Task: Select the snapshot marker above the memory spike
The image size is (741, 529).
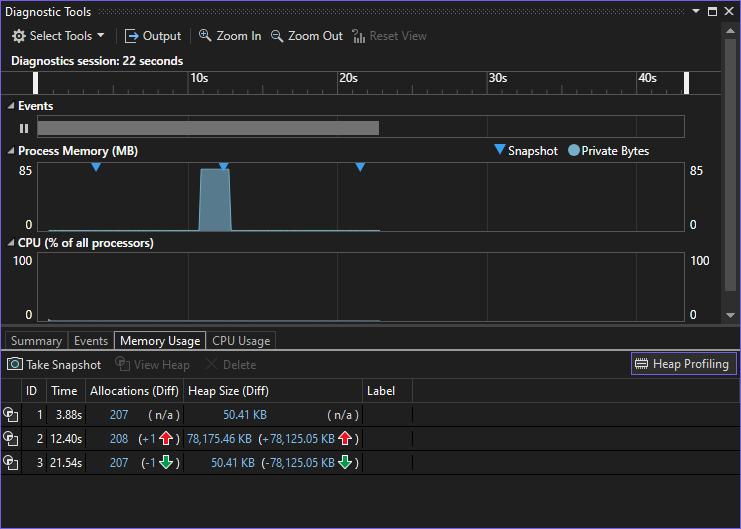Action: point(224,166)
